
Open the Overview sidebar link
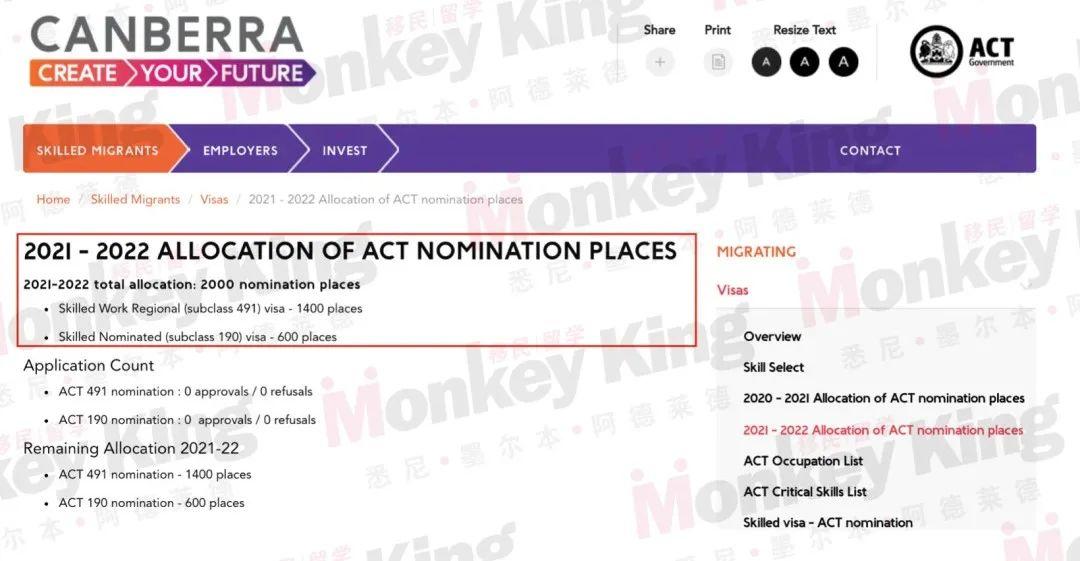(772, 336)
